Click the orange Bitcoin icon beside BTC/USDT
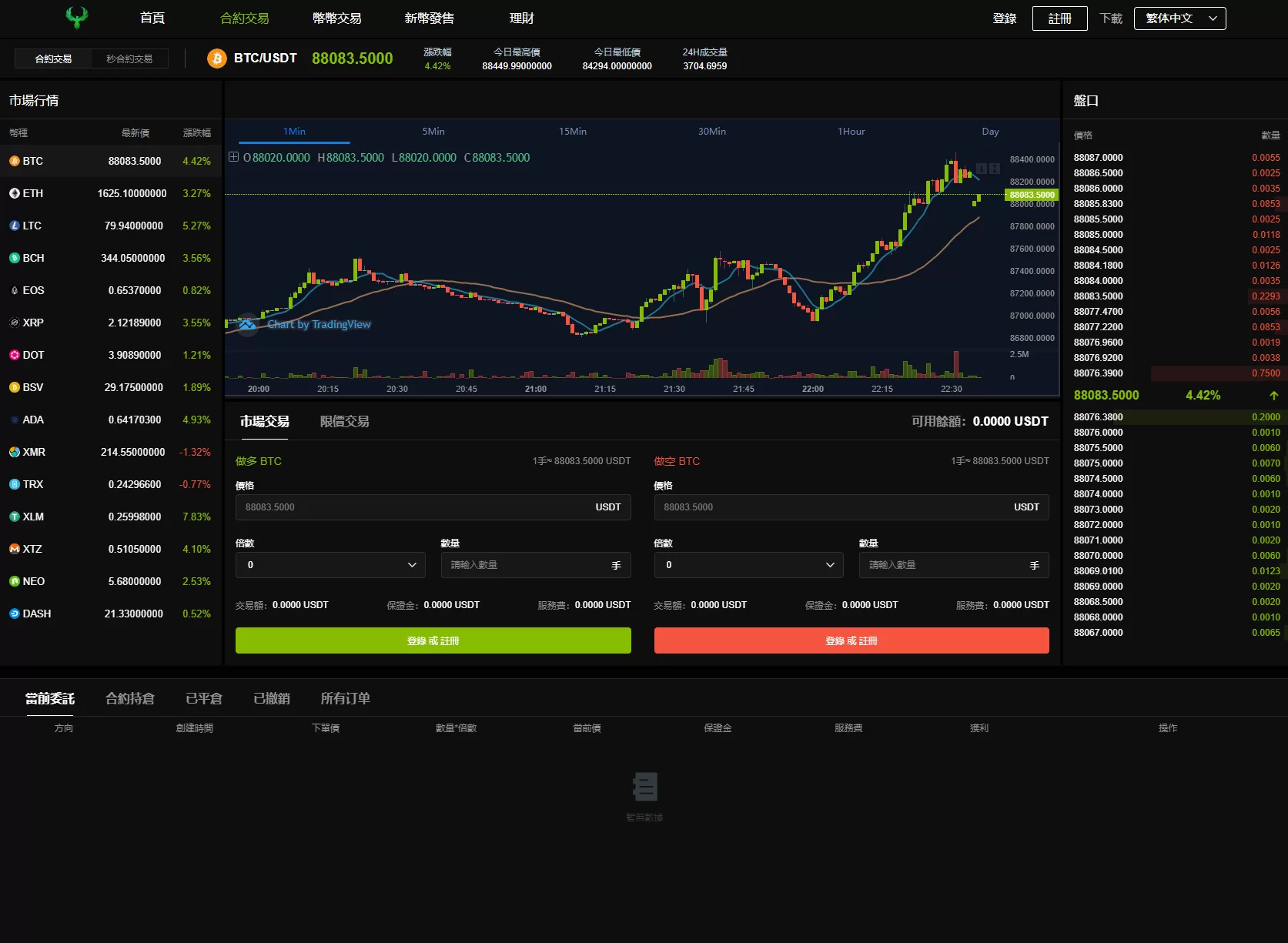 pyautogui.click(x=217, y=59)
